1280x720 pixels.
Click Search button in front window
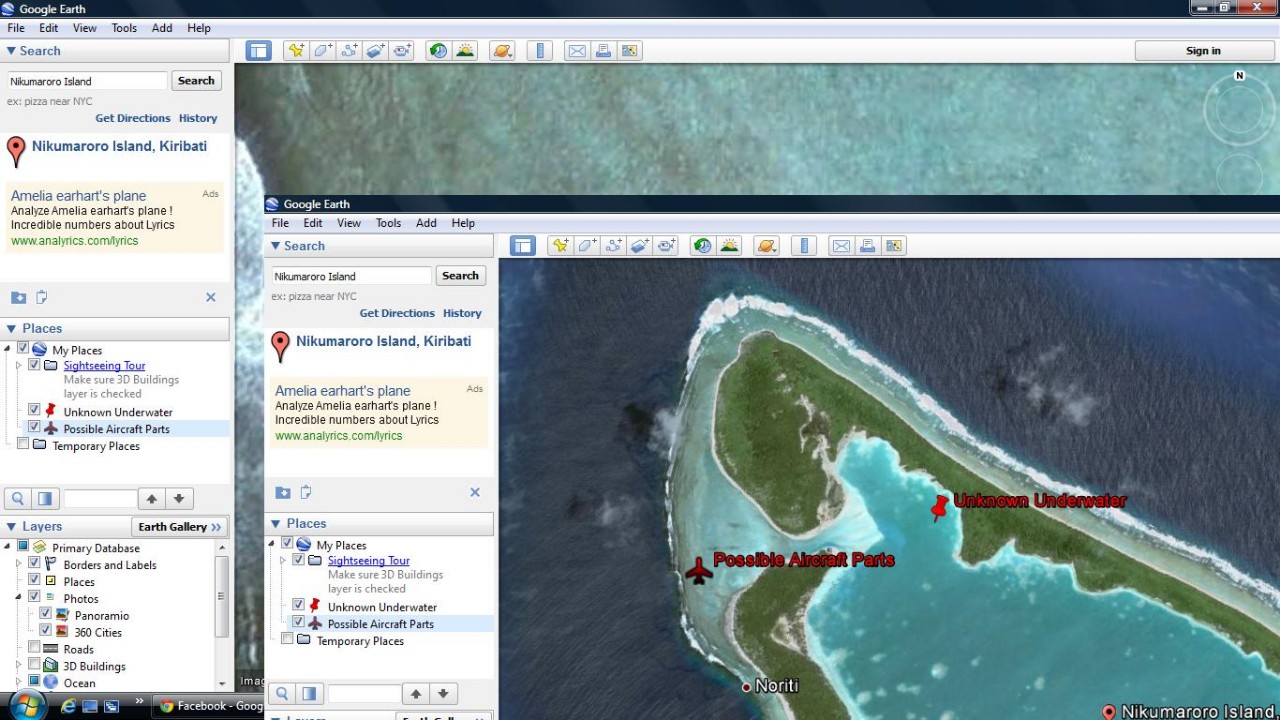coord(460,276)
